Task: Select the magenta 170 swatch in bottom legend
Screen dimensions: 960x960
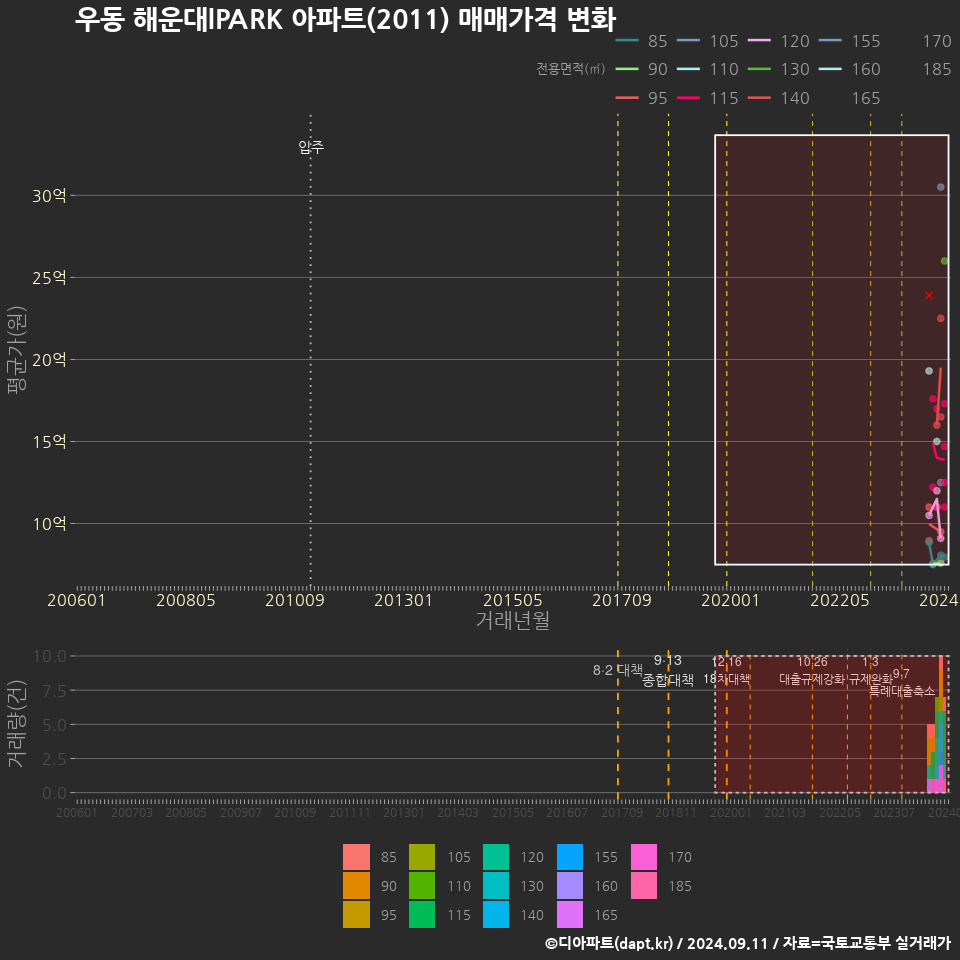Action: [643, 857]
